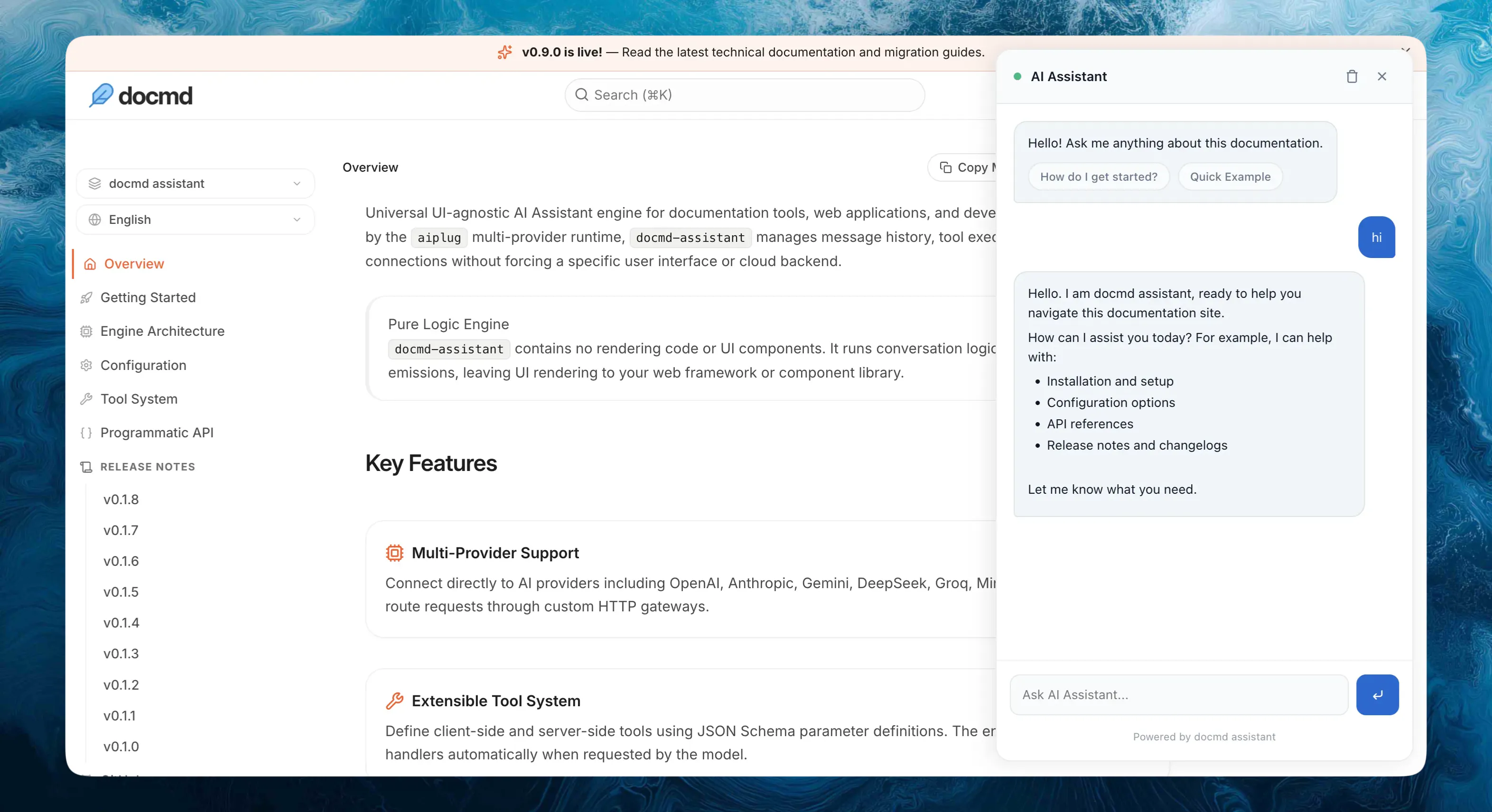
Task: Click the AI Assistant panel title
Action: point(1069,76)
